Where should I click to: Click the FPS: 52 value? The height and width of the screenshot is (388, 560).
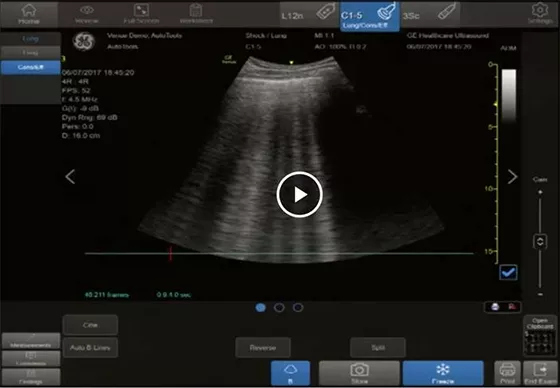[x=76, y=91]
